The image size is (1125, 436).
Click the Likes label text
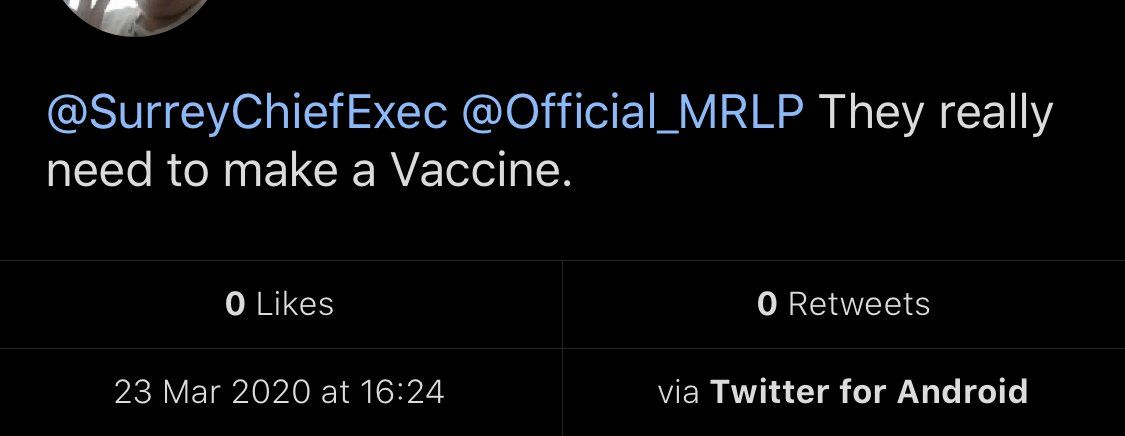tap(295, 304)
